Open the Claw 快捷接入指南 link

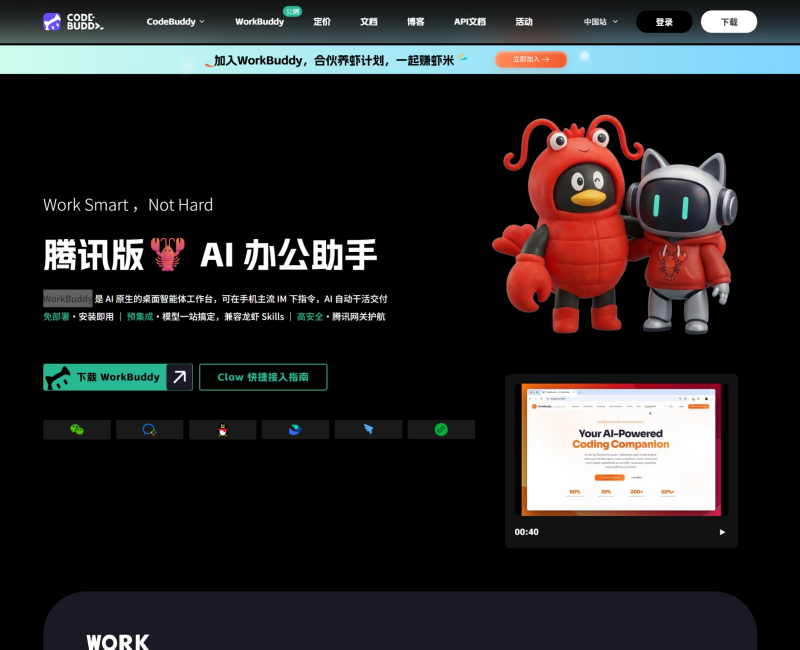263,377
